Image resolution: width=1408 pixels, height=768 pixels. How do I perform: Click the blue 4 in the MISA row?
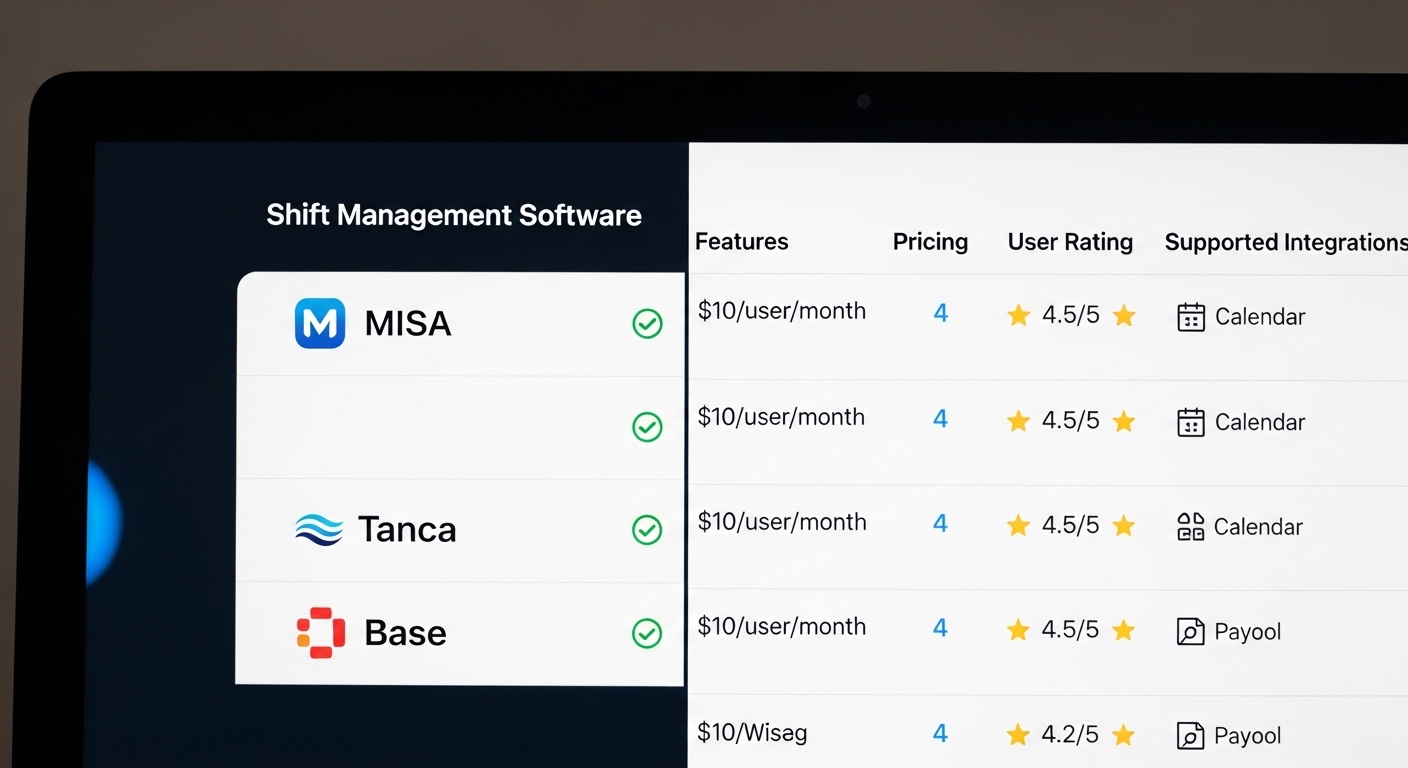[x=940, y=313]
